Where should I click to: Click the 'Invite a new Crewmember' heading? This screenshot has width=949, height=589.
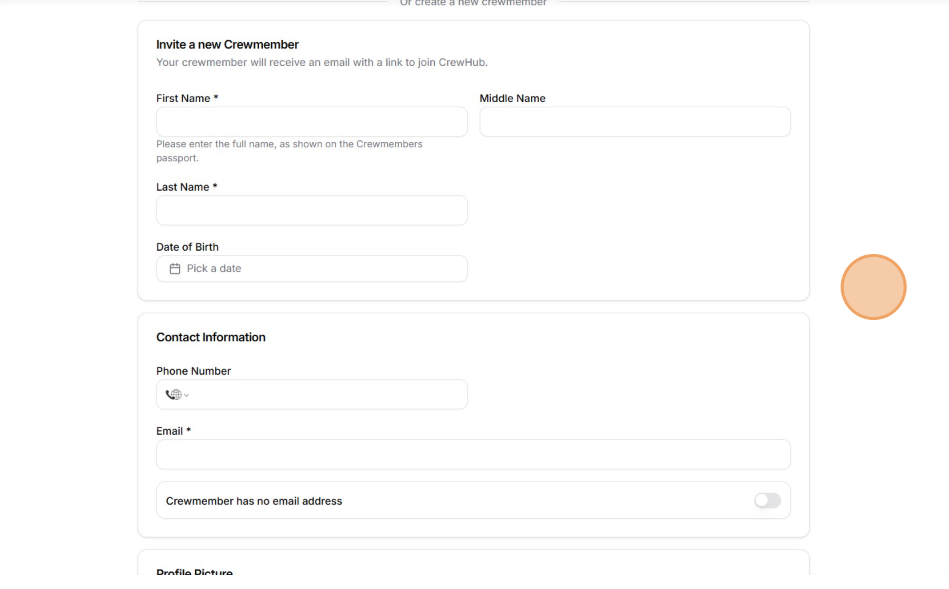point(228,44)
